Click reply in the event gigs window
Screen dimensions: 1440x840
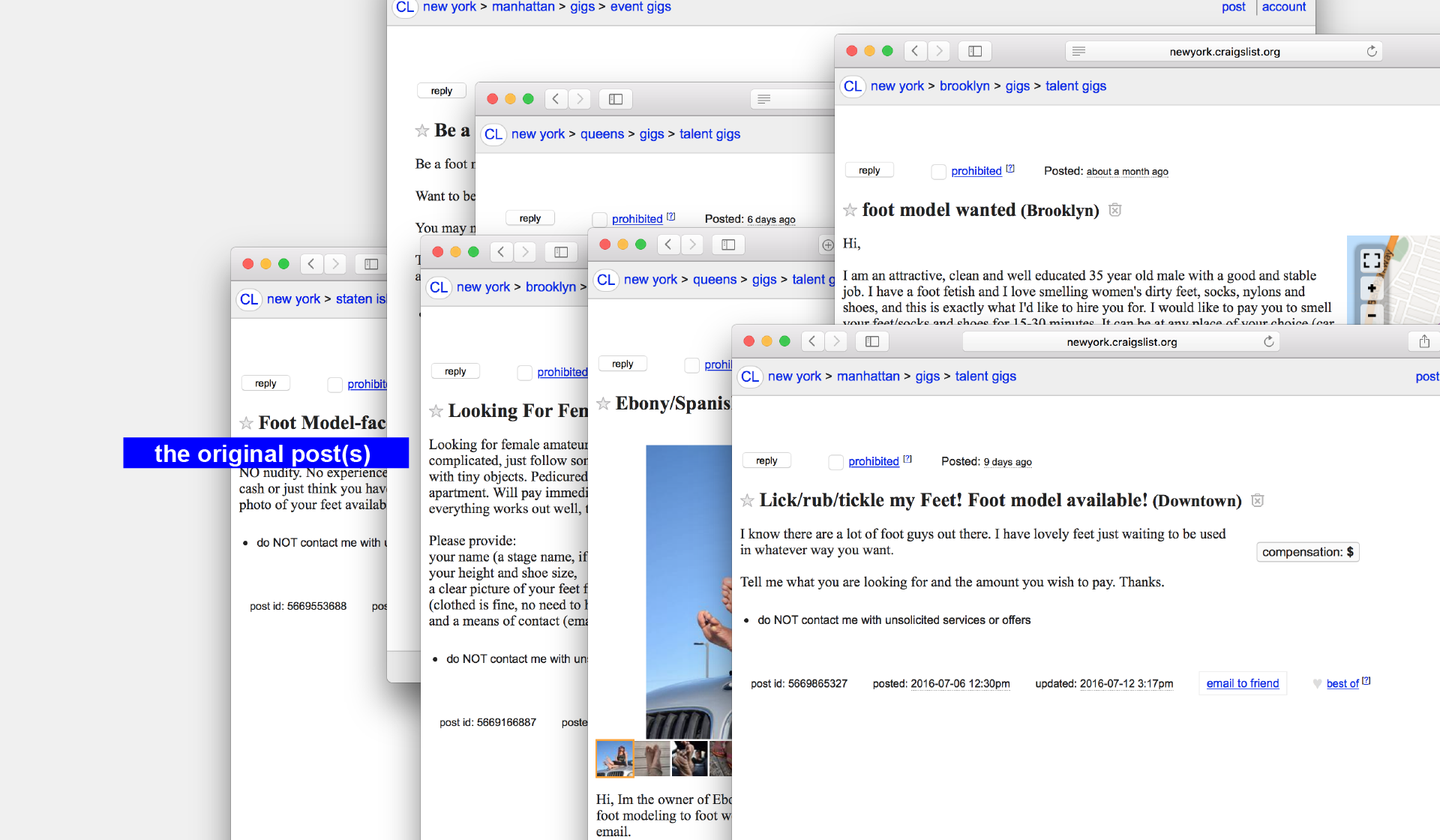point(442,91)
